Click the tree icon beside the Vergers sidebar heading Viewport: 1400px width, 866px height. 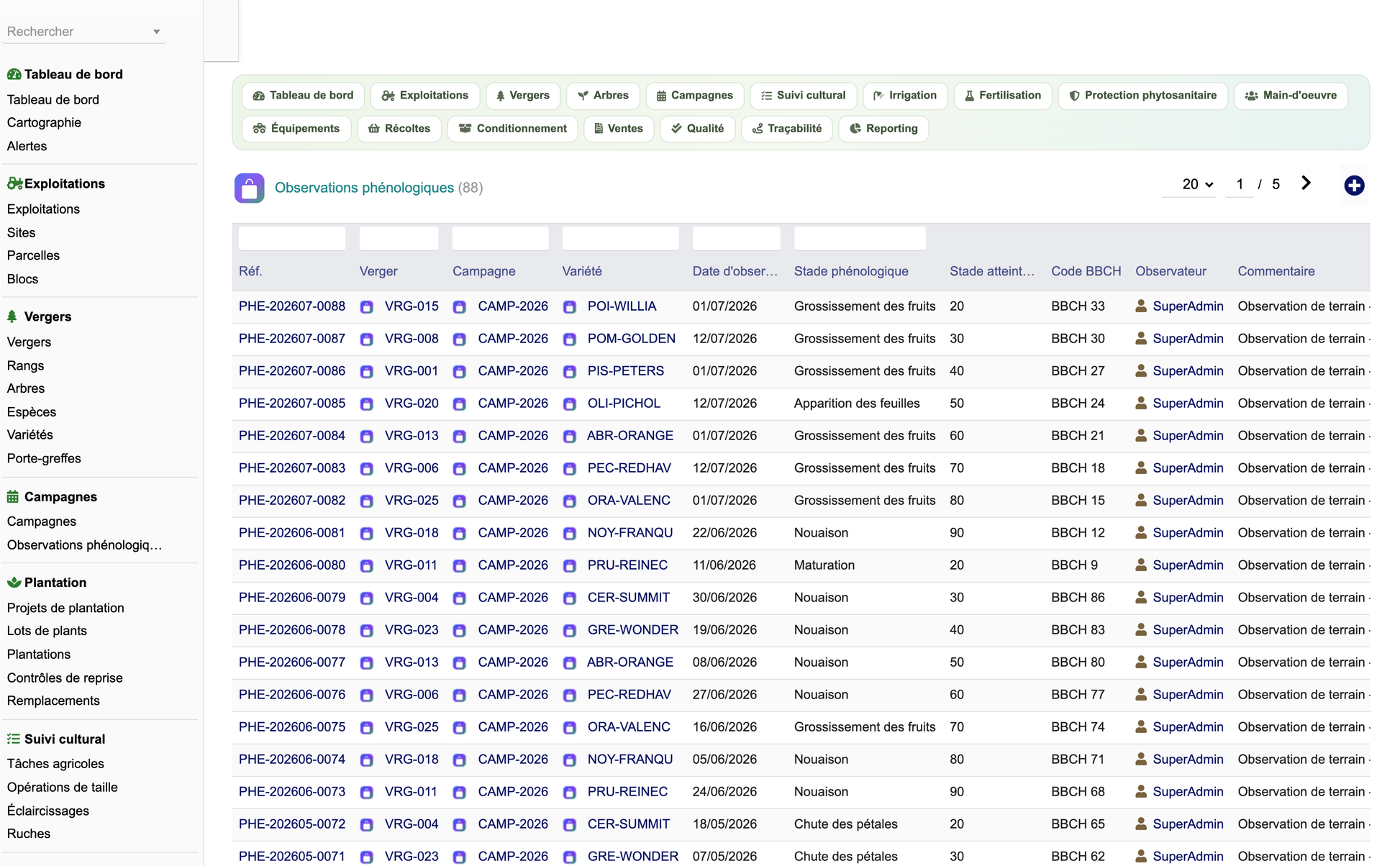pyautogui.click(x=12, y=316)
